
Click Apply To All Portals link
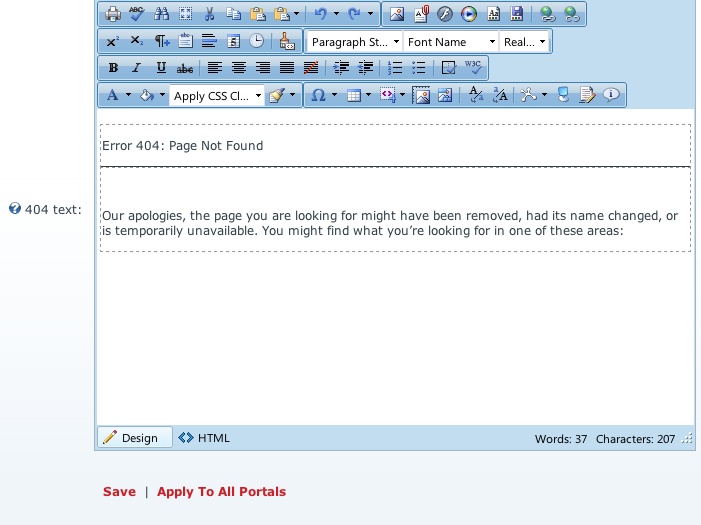221,491
